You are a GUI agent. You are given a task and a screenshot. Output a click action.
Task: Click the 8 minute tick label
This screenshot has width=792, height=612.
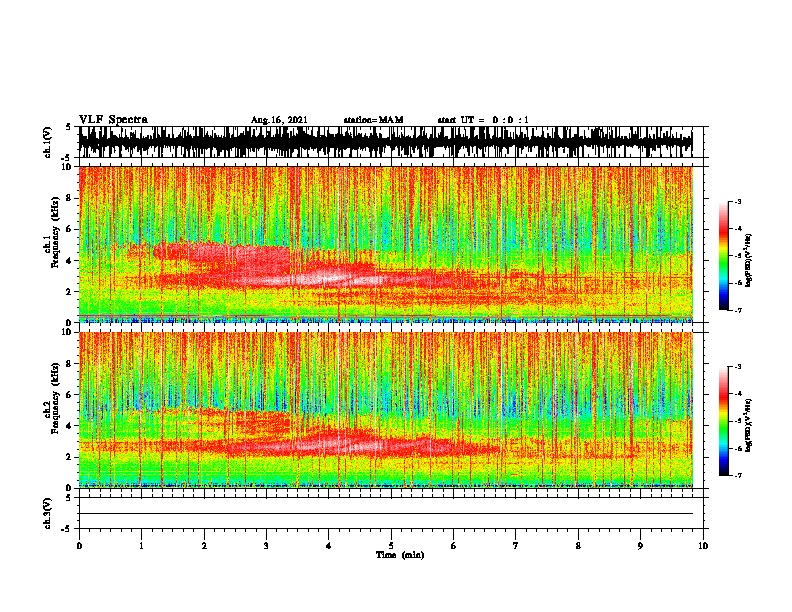click(578, 546)
